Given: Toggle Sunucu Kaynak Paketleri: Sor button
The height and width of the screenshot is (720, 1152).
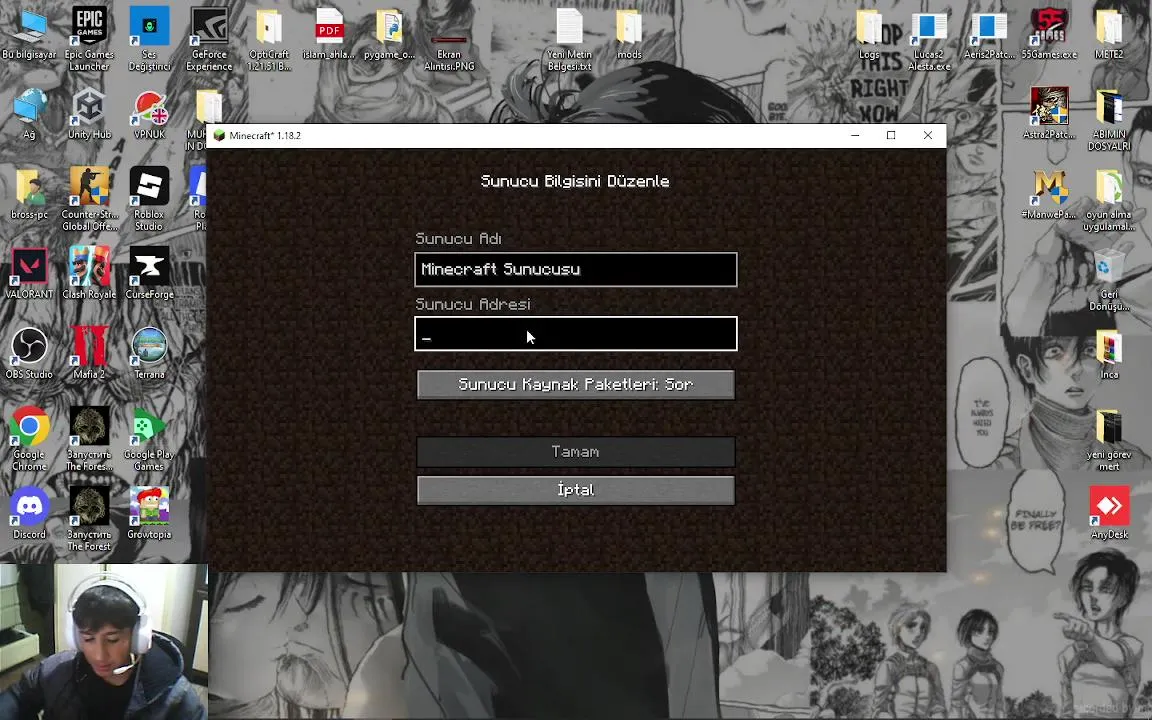Looking at the screenshot, I should point(575,384).
